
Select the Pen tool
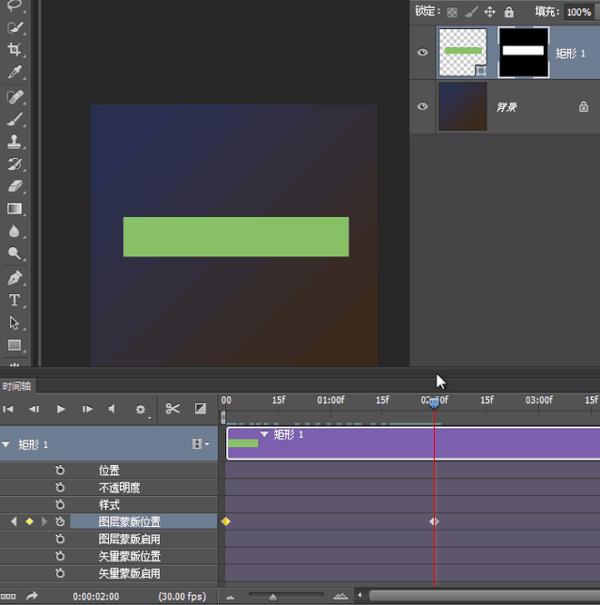click(x=15, y=278)
